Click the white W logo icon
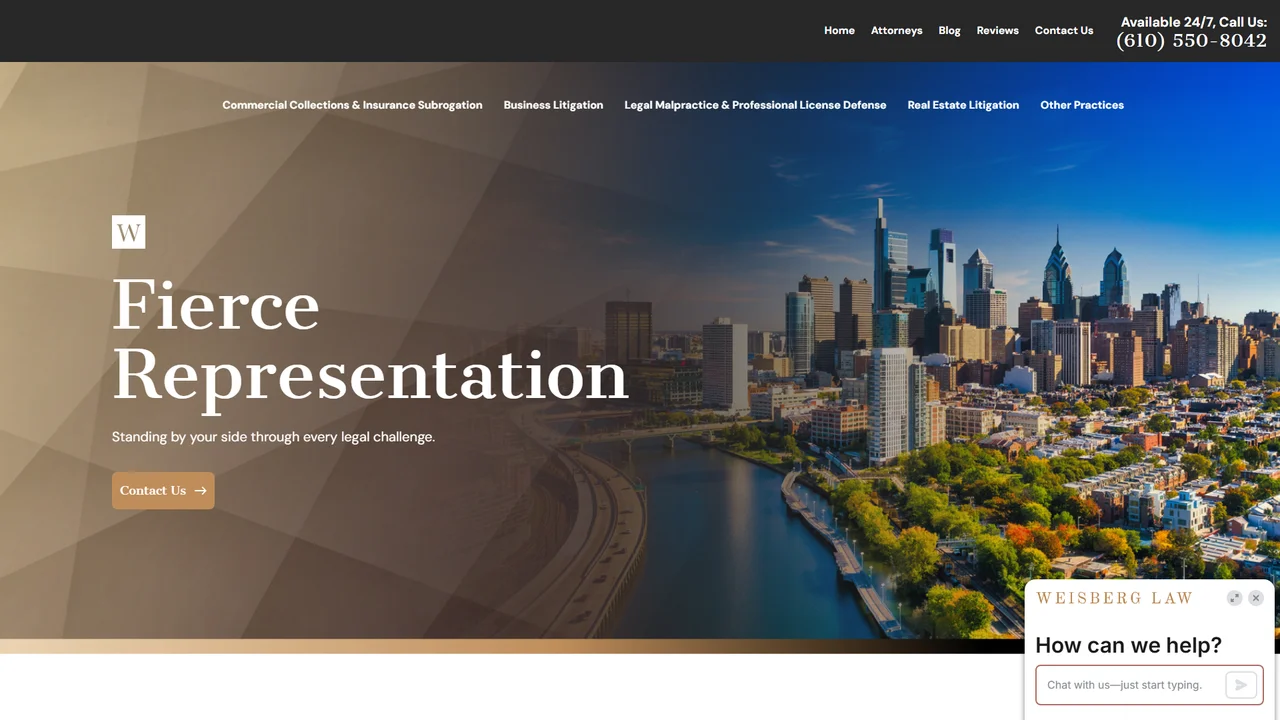 click(128, 232)
